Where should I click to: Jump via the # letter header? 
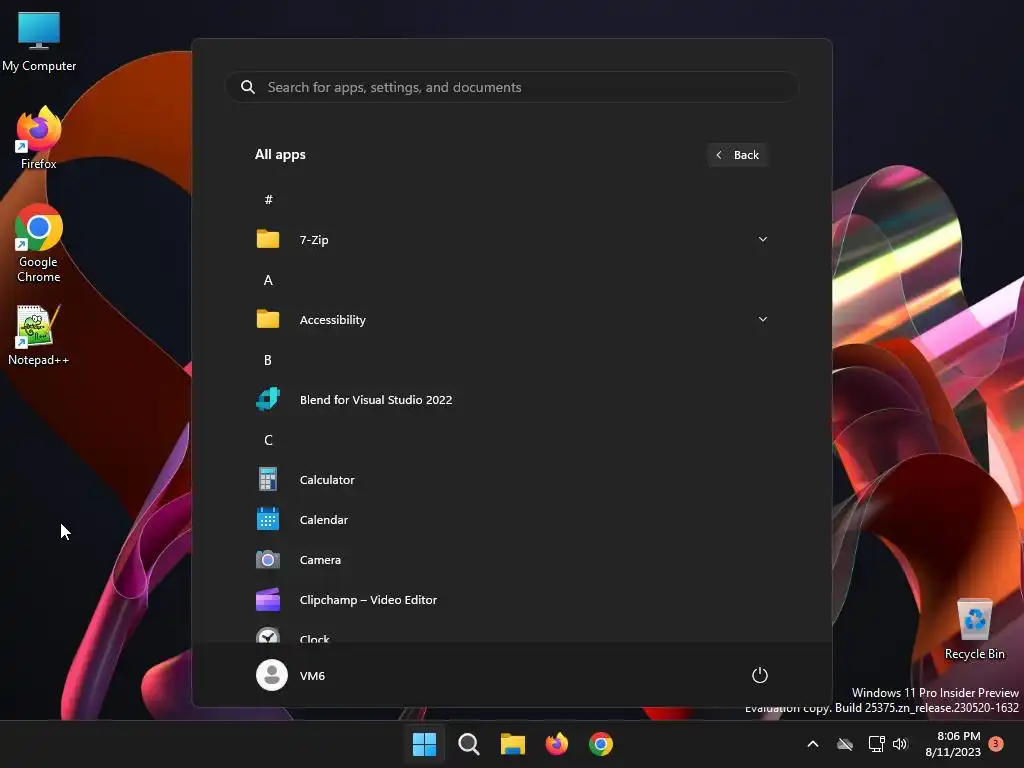(x=268, y=199)
